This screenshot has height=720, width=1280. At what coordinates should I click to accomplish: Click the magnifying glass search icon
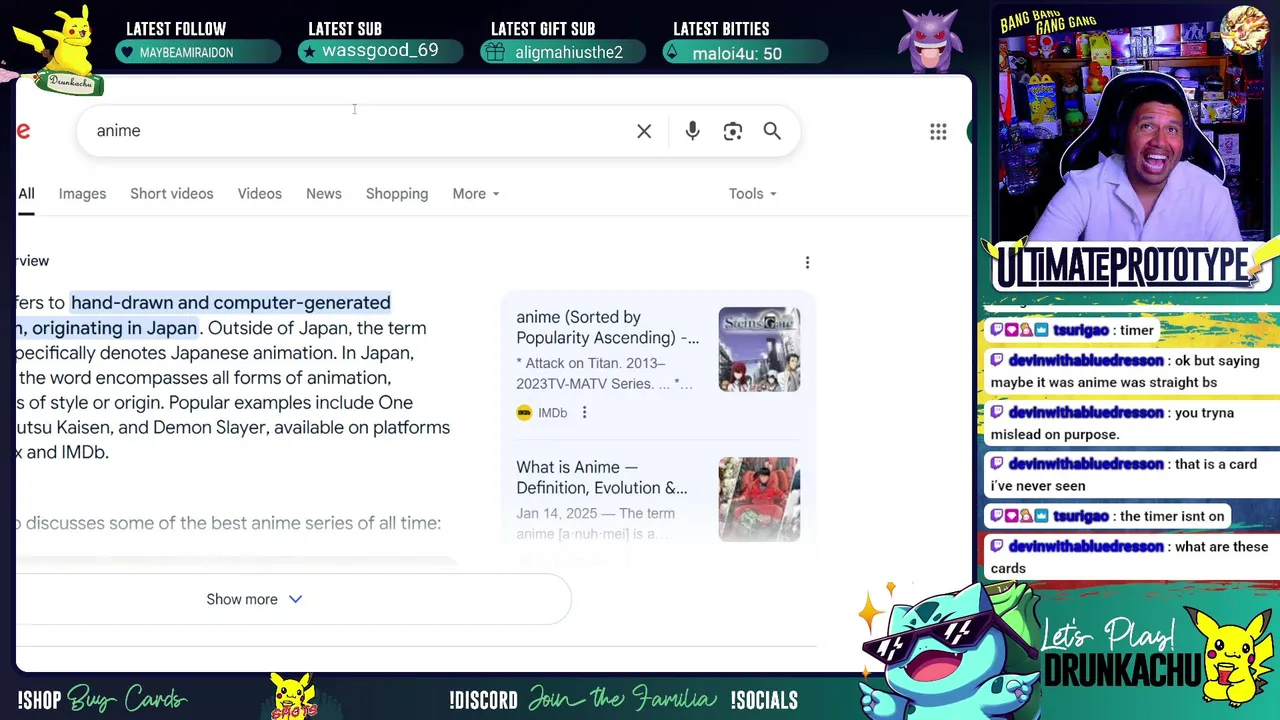pyautogui.click(x=772, y=131)
